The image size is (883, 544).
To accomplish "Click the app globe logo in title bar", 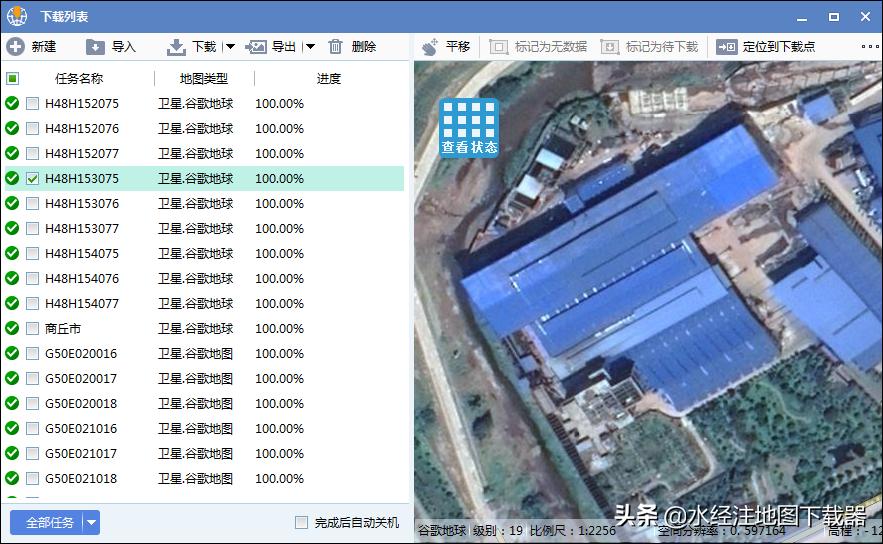I will point(17,16).
